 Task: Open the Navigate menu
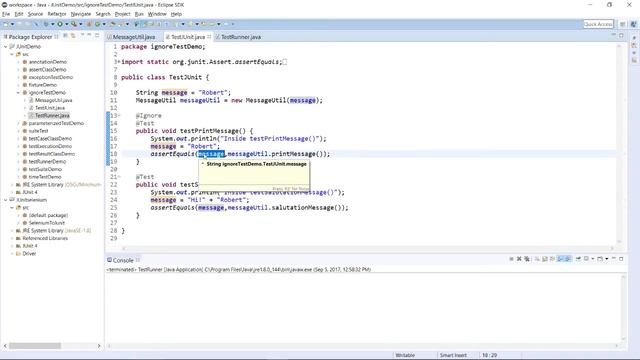point(80,14)
